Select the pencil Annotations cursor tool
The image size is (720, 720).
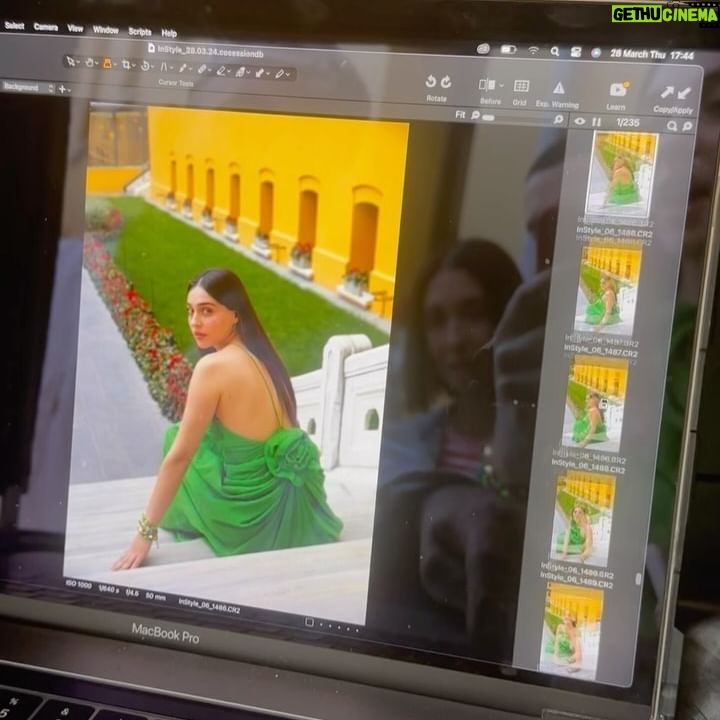click(x=279, y=73)
